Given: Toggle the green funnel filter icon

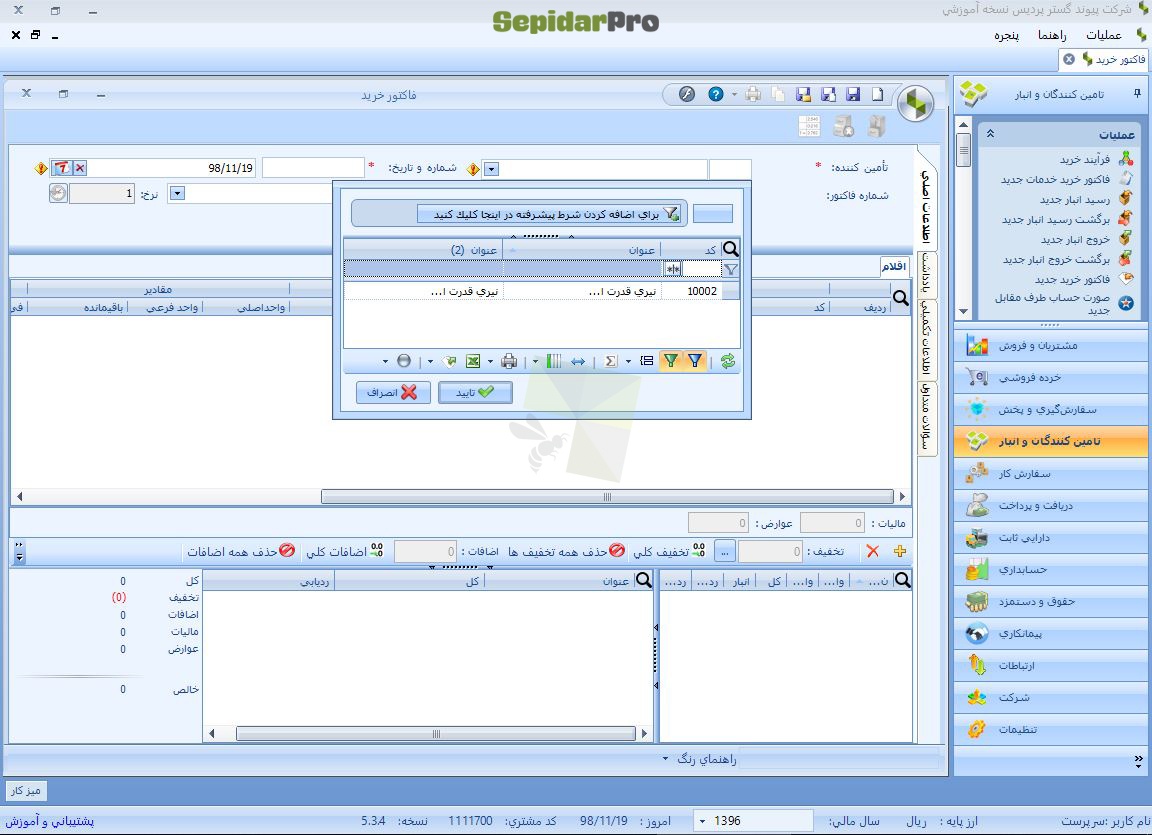Looking at the screenshot, I should [x=671, y=361].
